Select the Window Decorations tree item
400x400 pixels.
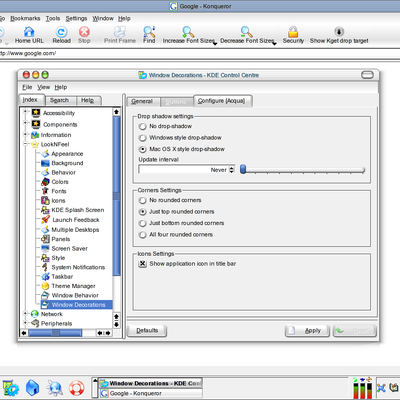point(76,305)
